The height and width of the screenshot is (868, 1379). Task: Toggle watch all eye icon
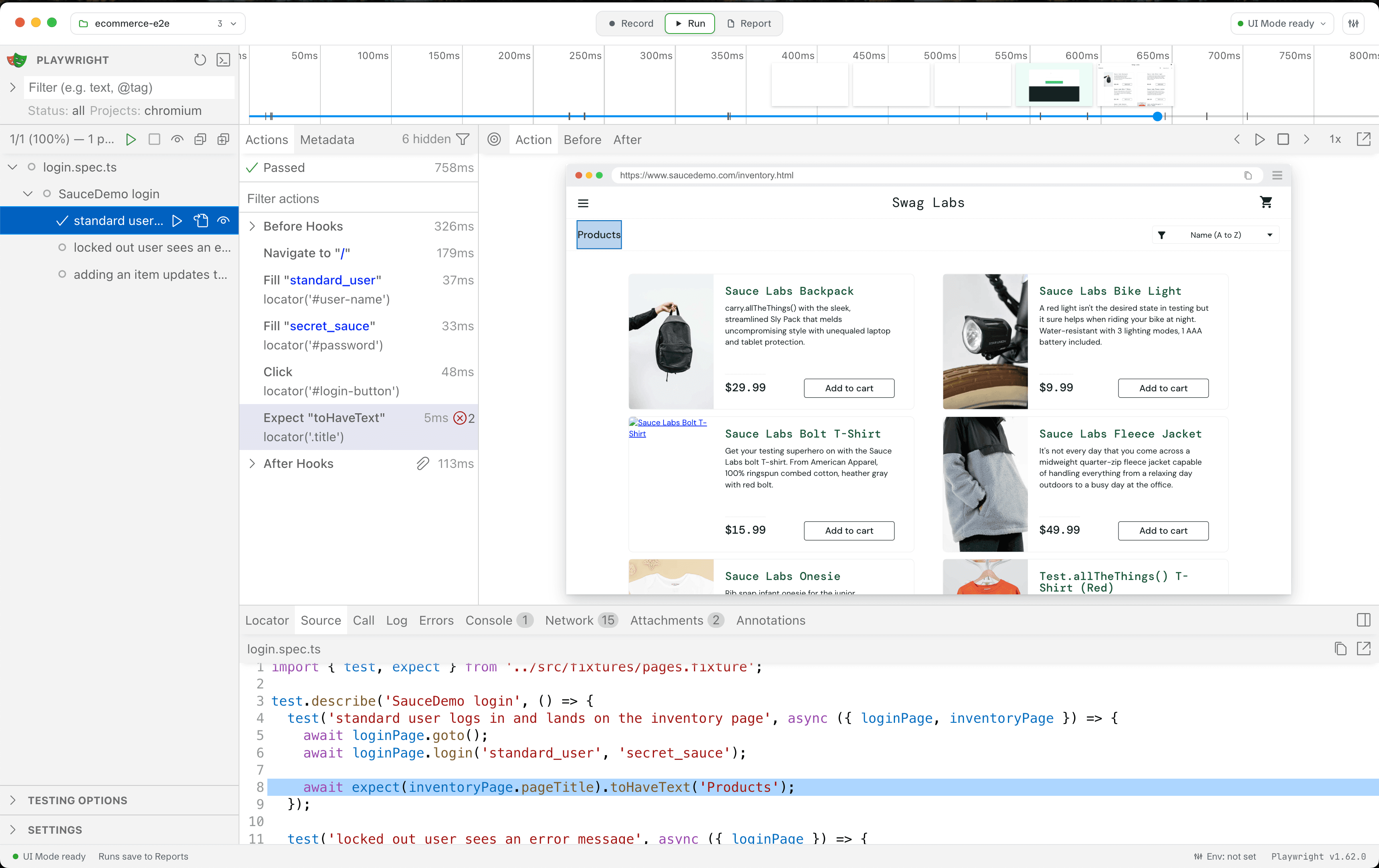point(177,139)
